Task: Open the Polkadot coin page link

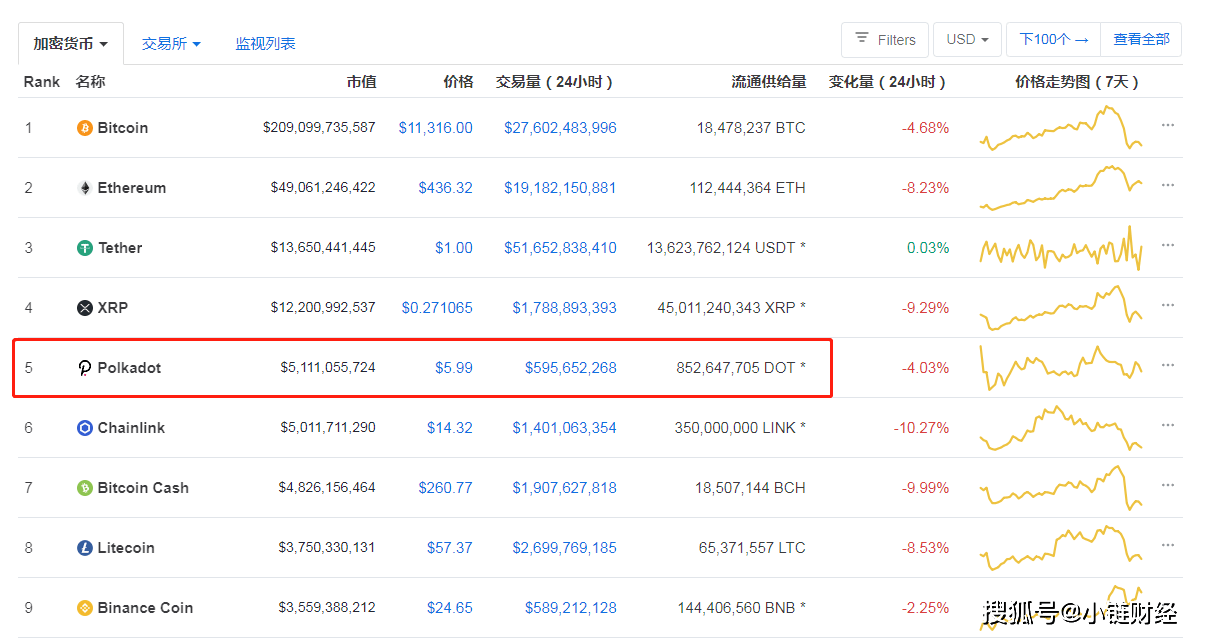Action: pos(129,368)
